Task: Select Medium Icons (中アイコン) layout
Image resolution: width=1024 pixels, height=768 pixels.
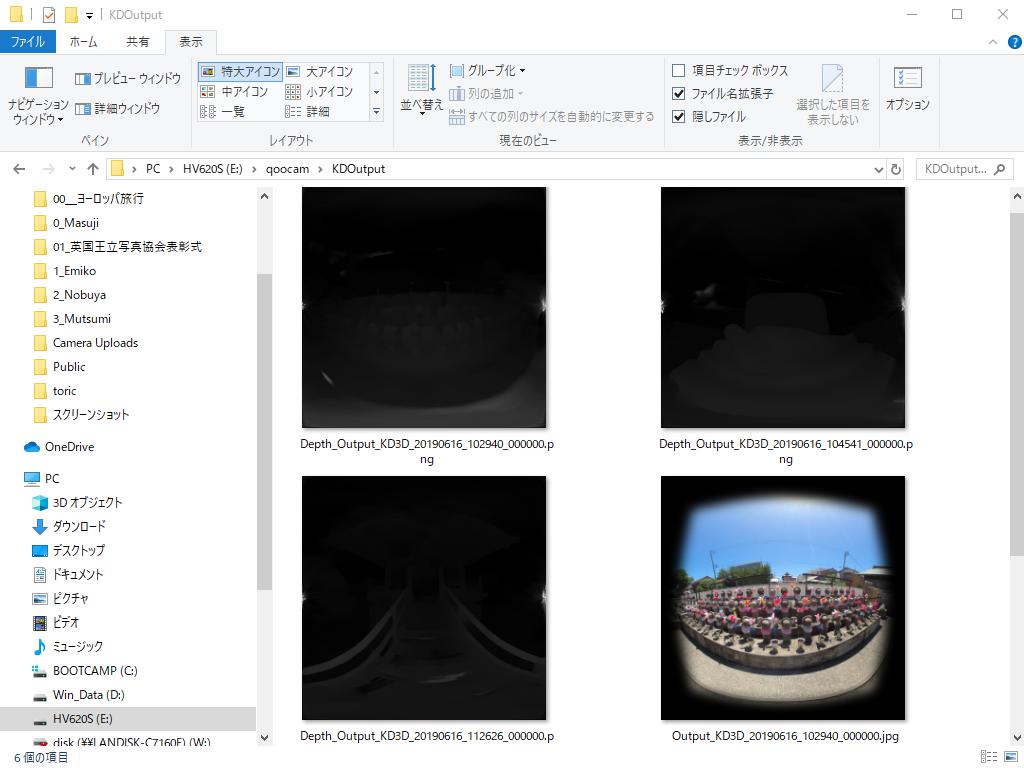Action: (234, 91)
